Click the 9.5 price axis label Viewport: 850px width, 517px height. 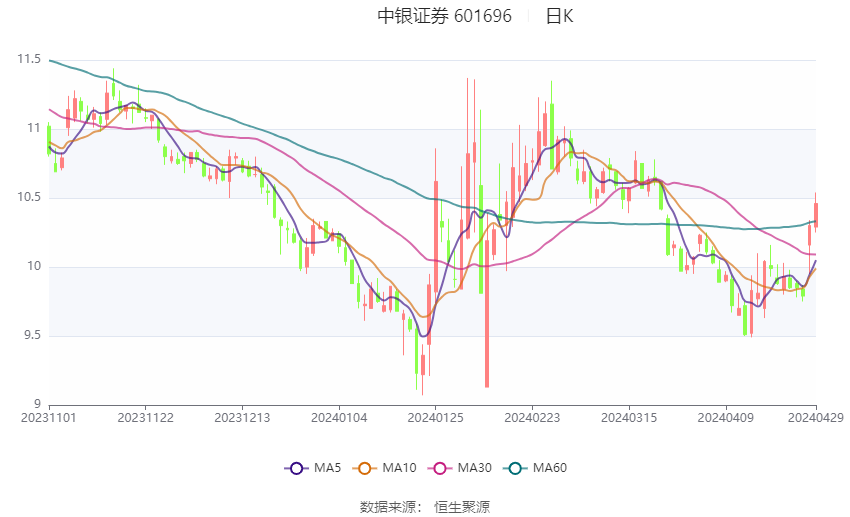coord(32,335)
